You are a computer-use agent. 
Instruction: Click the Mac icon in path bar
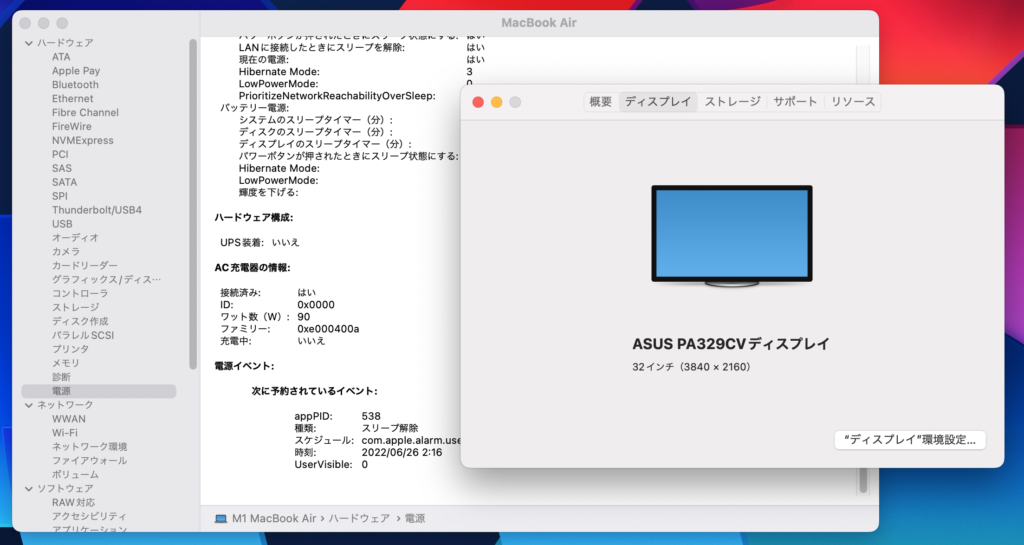coord(221,519)
